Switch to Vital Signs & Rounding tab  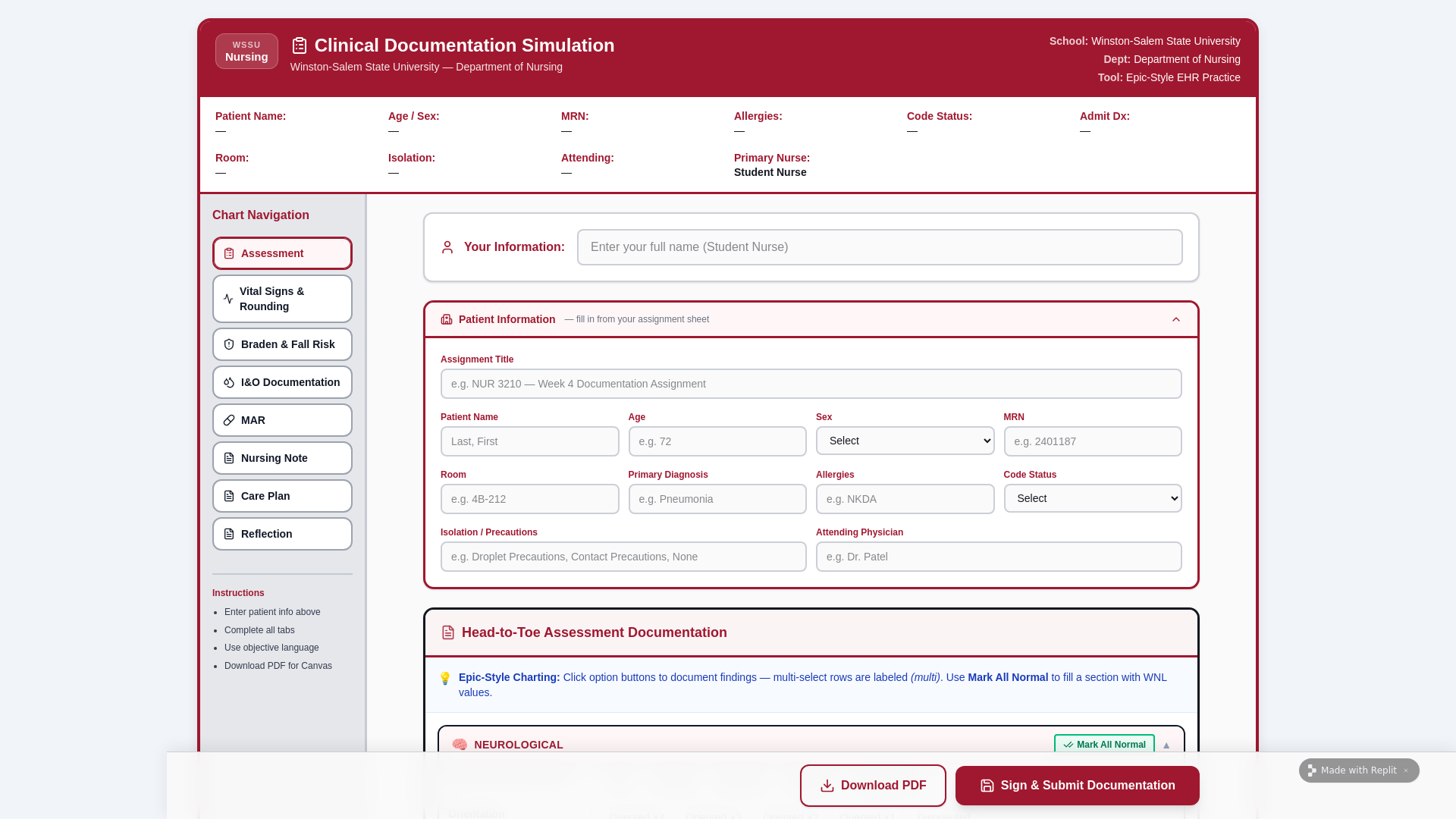[x=282, y=299]
